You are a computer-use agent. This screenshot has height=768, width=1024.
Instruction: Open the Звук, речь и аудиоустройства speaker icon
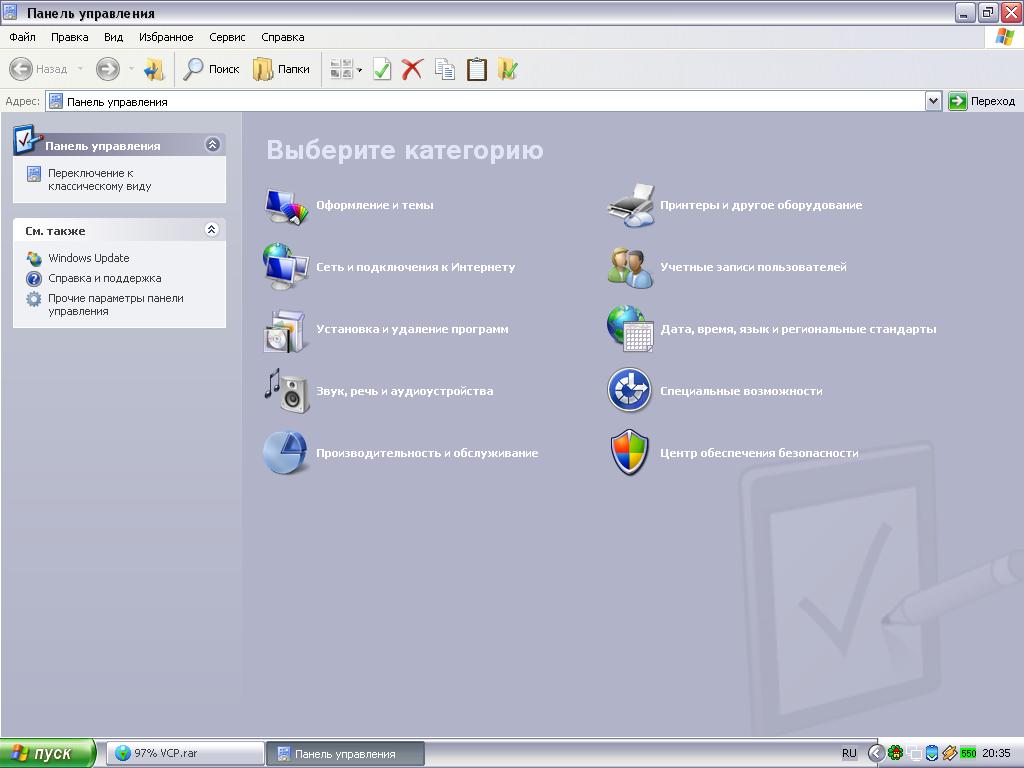287,391
